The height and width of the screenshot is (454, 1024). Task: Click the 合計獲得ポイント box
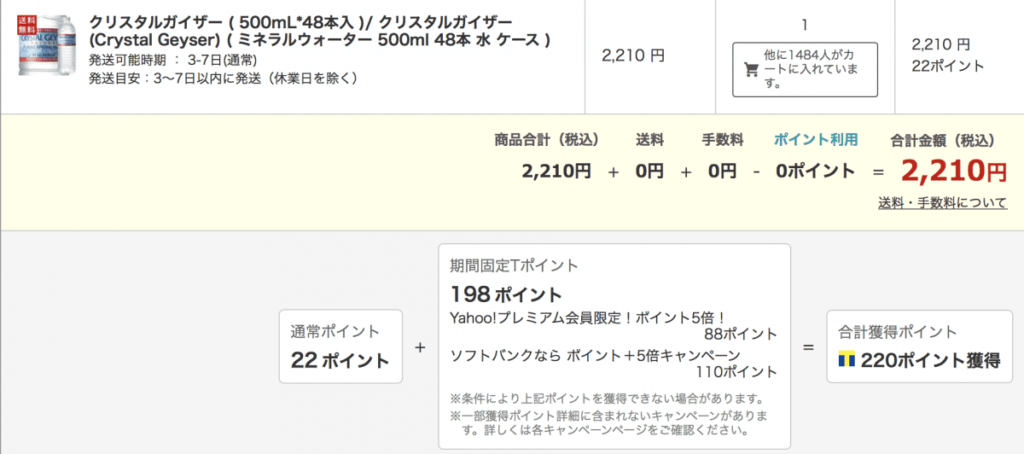920,346
